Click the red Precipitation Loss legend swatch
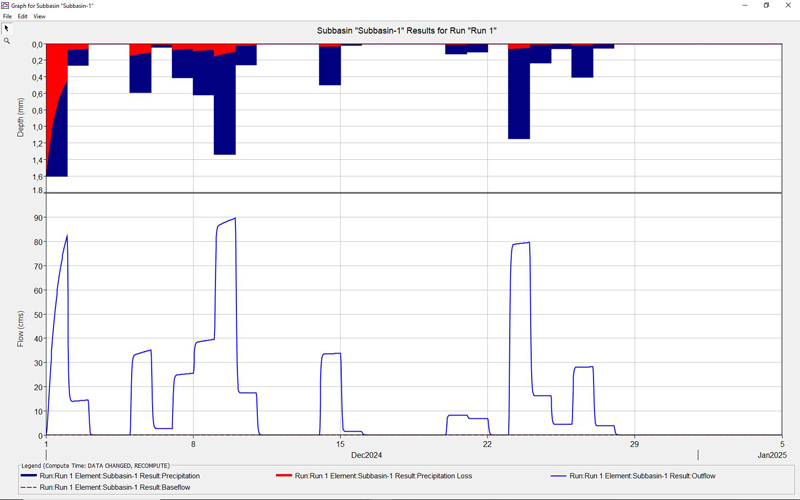 coord(285,476)
